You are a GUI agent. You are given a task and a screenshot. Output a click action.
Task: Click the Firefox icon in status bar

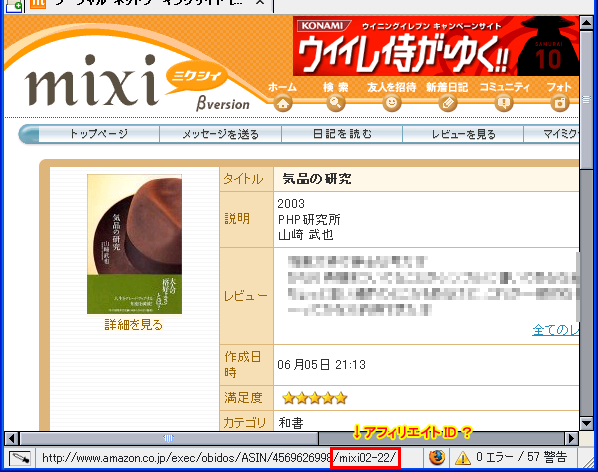tap(437, 458)
